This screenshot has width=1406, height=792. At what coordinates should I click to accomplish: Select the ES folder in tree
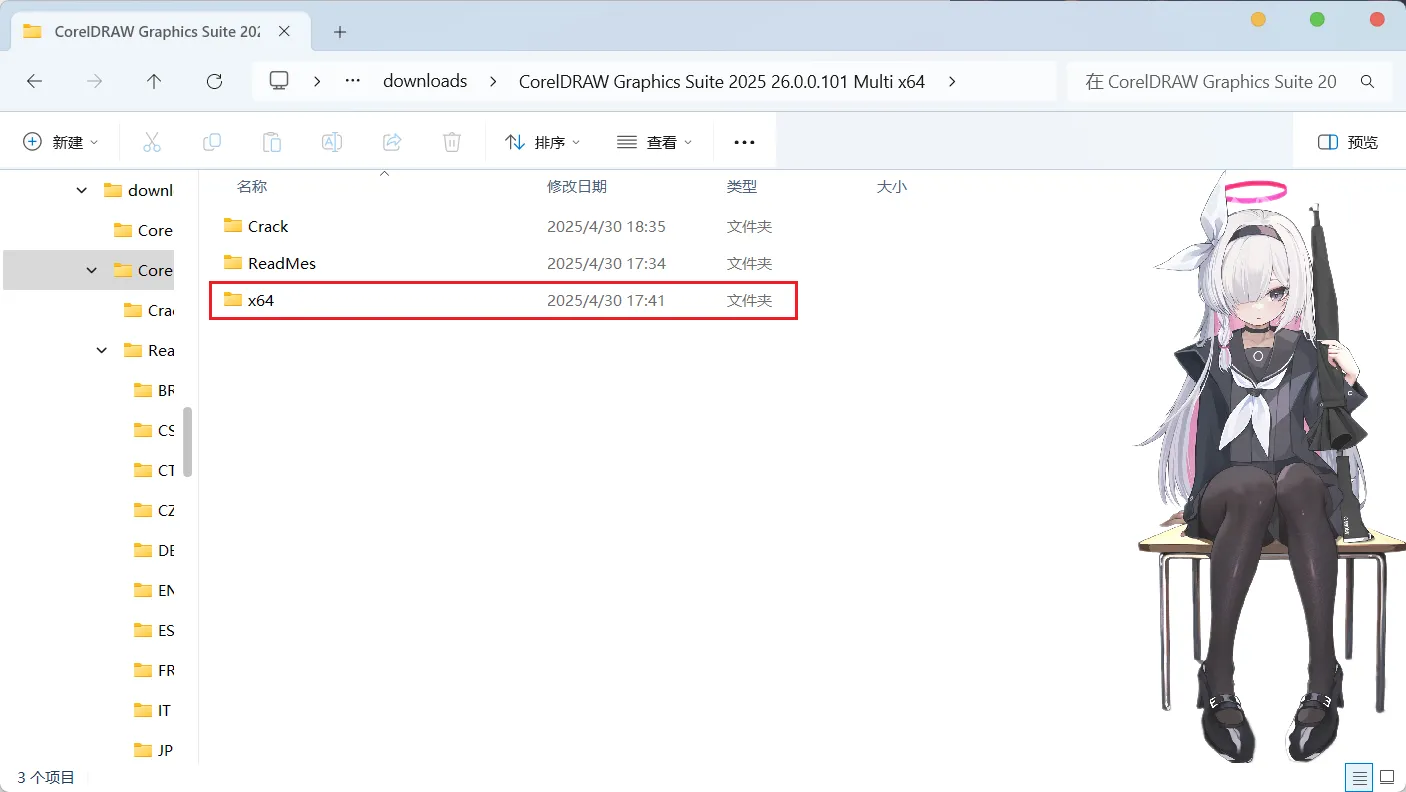click(153, 630)
